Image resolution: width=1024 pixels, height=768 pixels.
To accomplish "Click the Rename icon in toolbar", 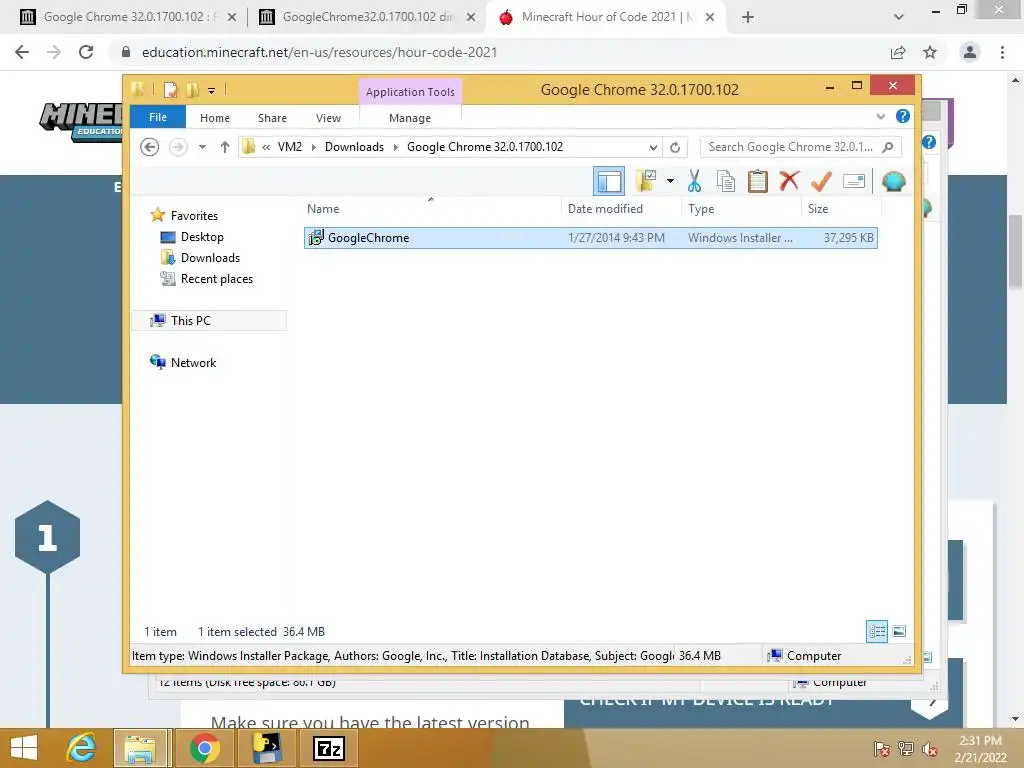I will tap(854, 181).
